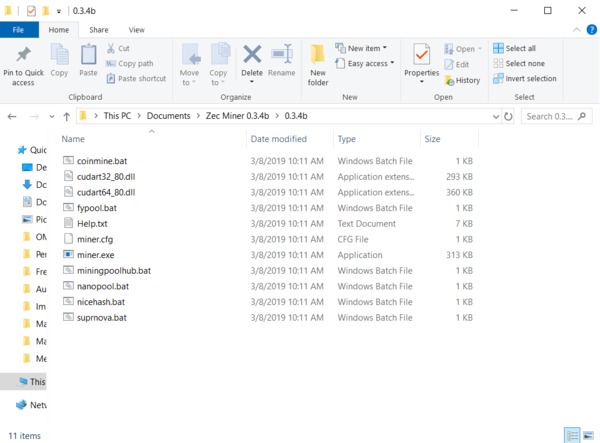The width and height of the screenshot is (600, 443).
Task: Click Zec Miner 0.3.4b breadcrumb
Action: click(x=237, y=116)
